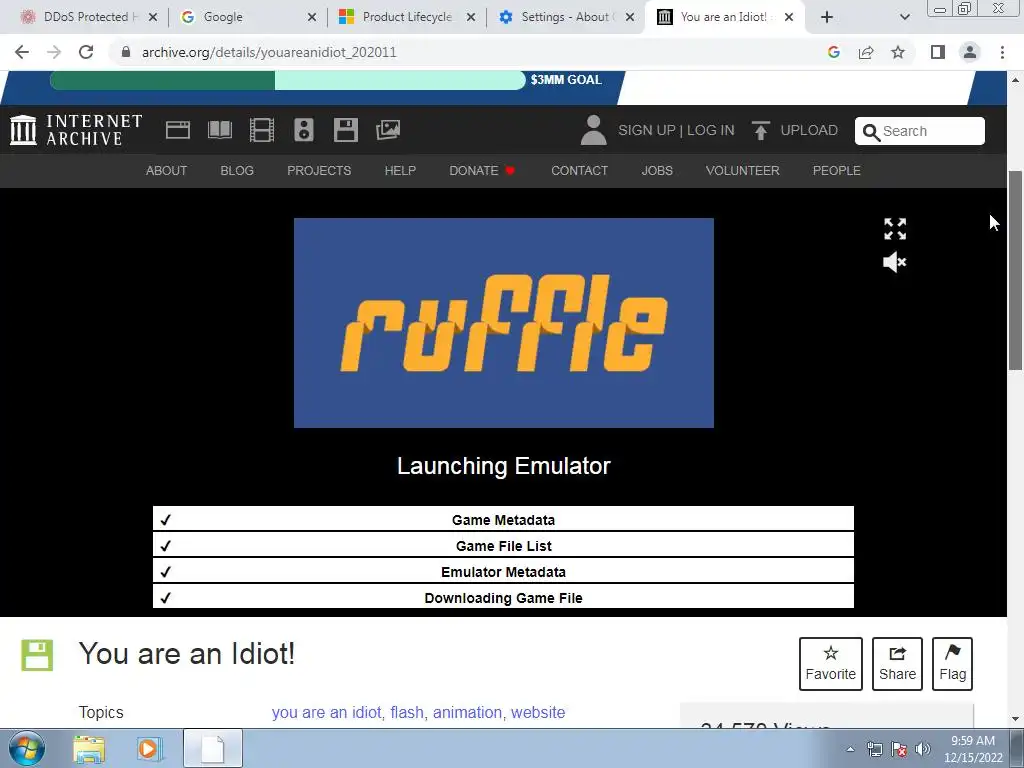Open the VOLUNTEER link

pyautogui.click(x=743, y=170)
